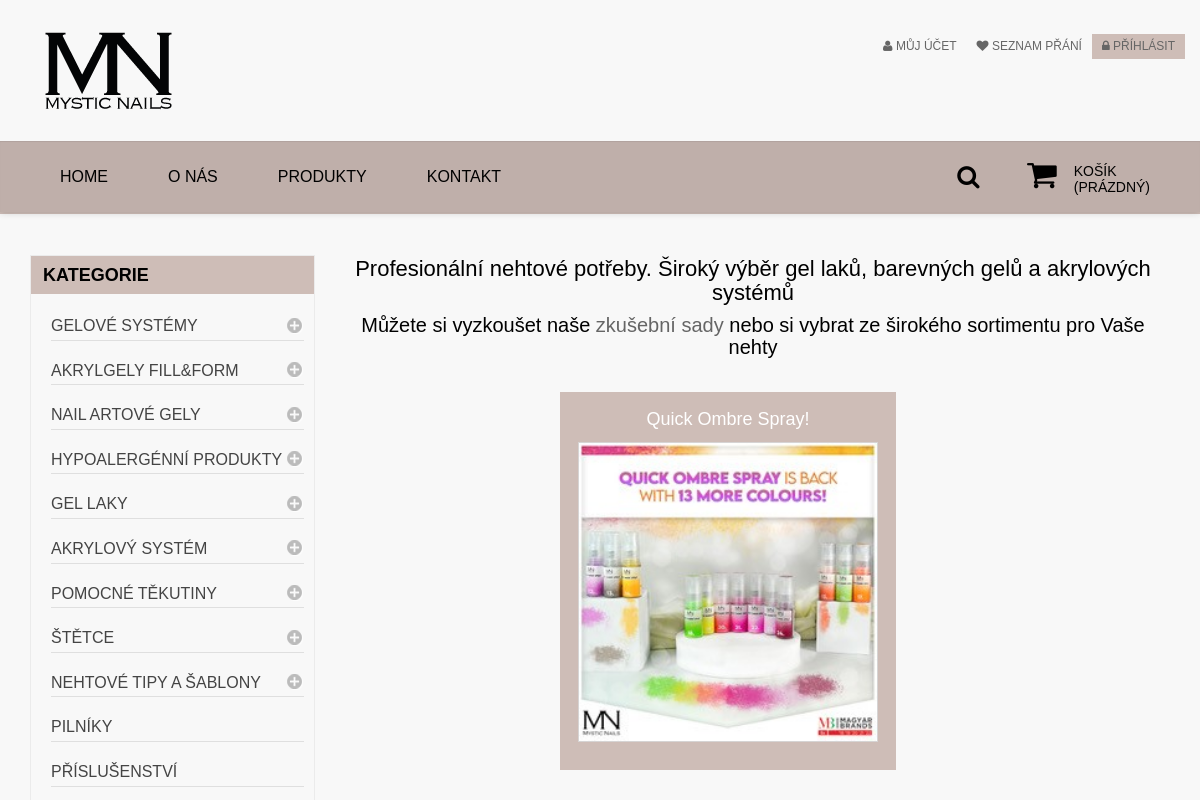This screenshot has width=1200, height=800.
Task: Open Quick Ombre Spray banner image
Action: (728, 591)
